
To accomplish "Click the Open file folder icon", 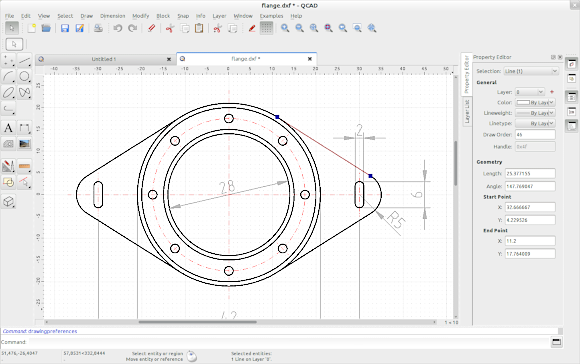I will (46, 28).
